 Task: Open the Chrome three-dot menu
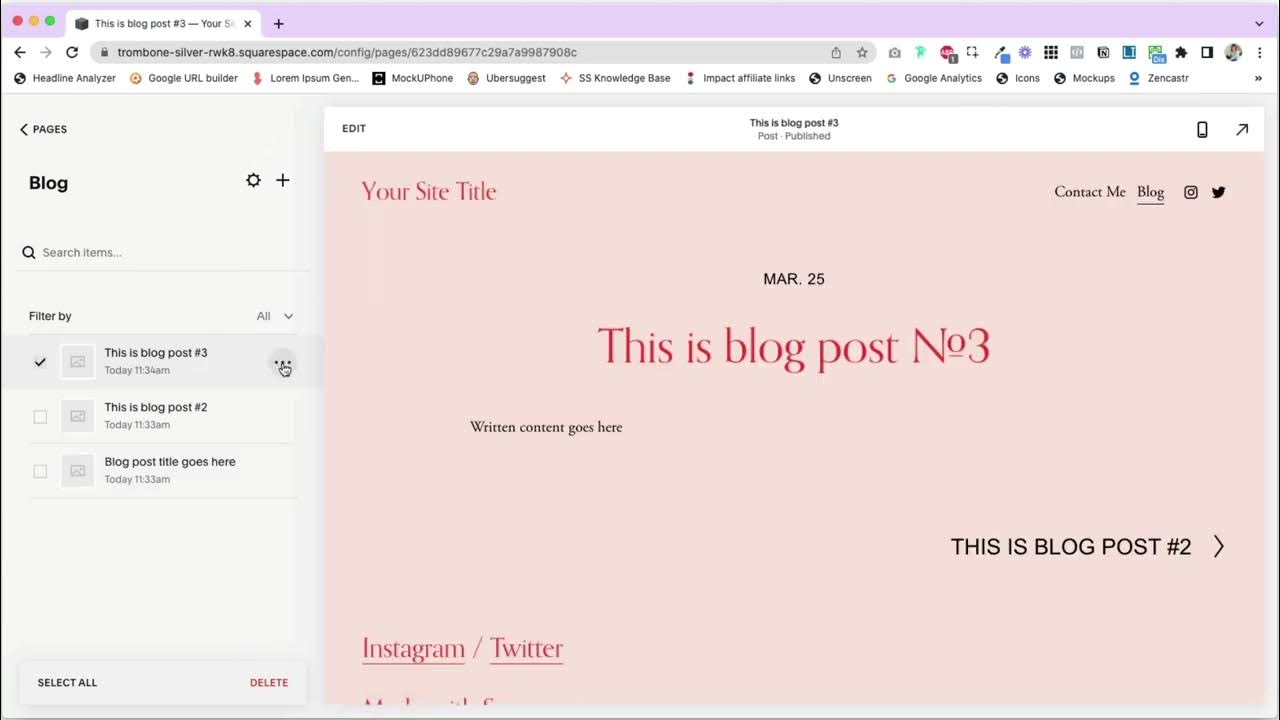(1259, 52)
